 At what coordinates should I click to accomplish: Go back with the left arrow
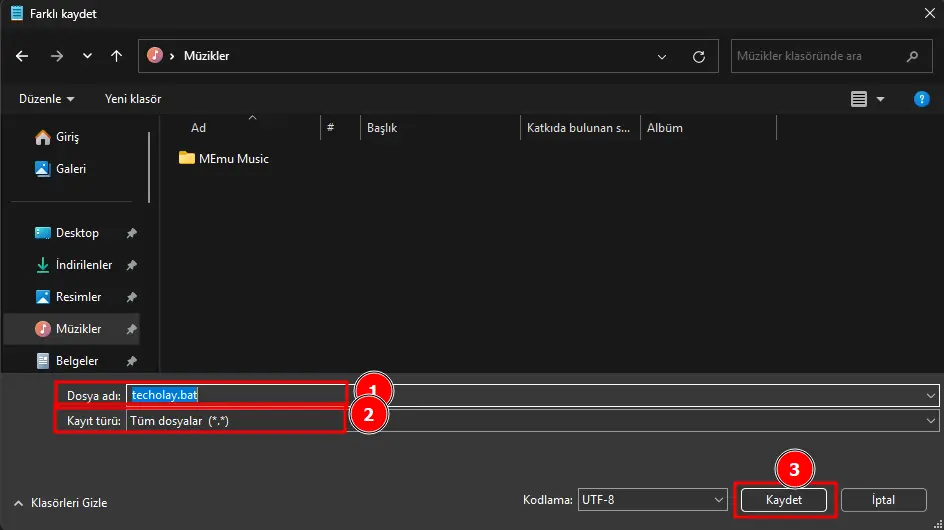(22, 56)
